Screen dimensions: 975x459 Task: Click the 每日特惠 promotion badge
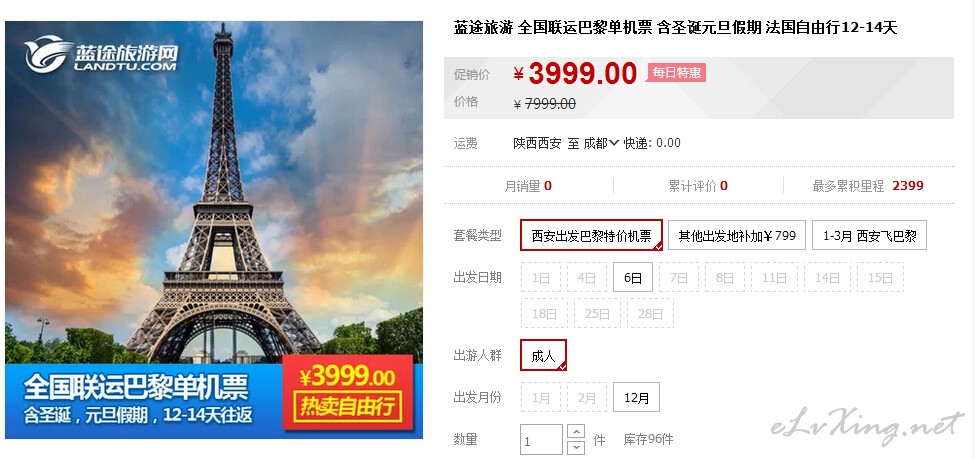pos(677,73)
